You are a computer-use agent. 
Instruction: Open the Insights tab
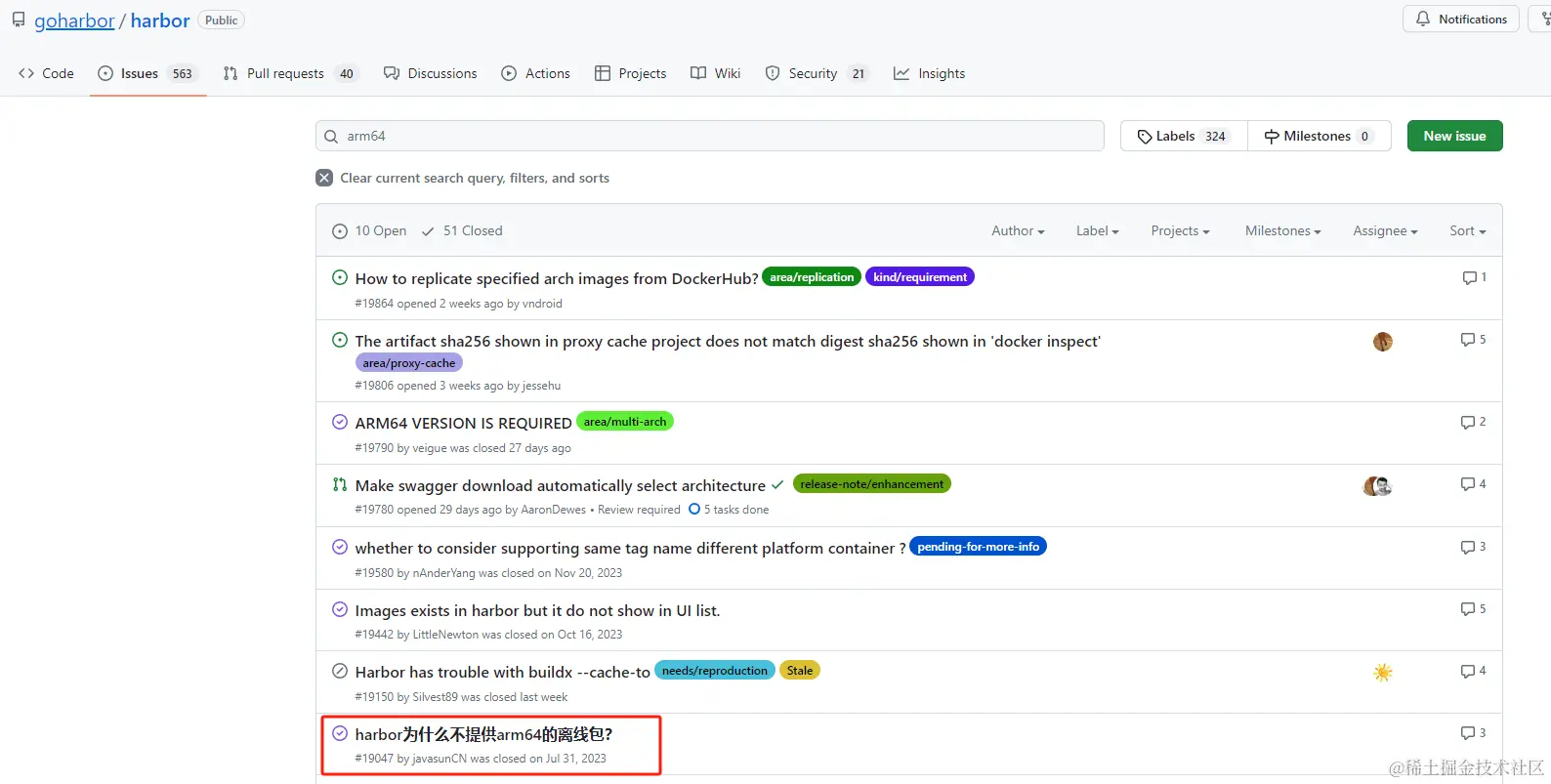tap(930, 73)
